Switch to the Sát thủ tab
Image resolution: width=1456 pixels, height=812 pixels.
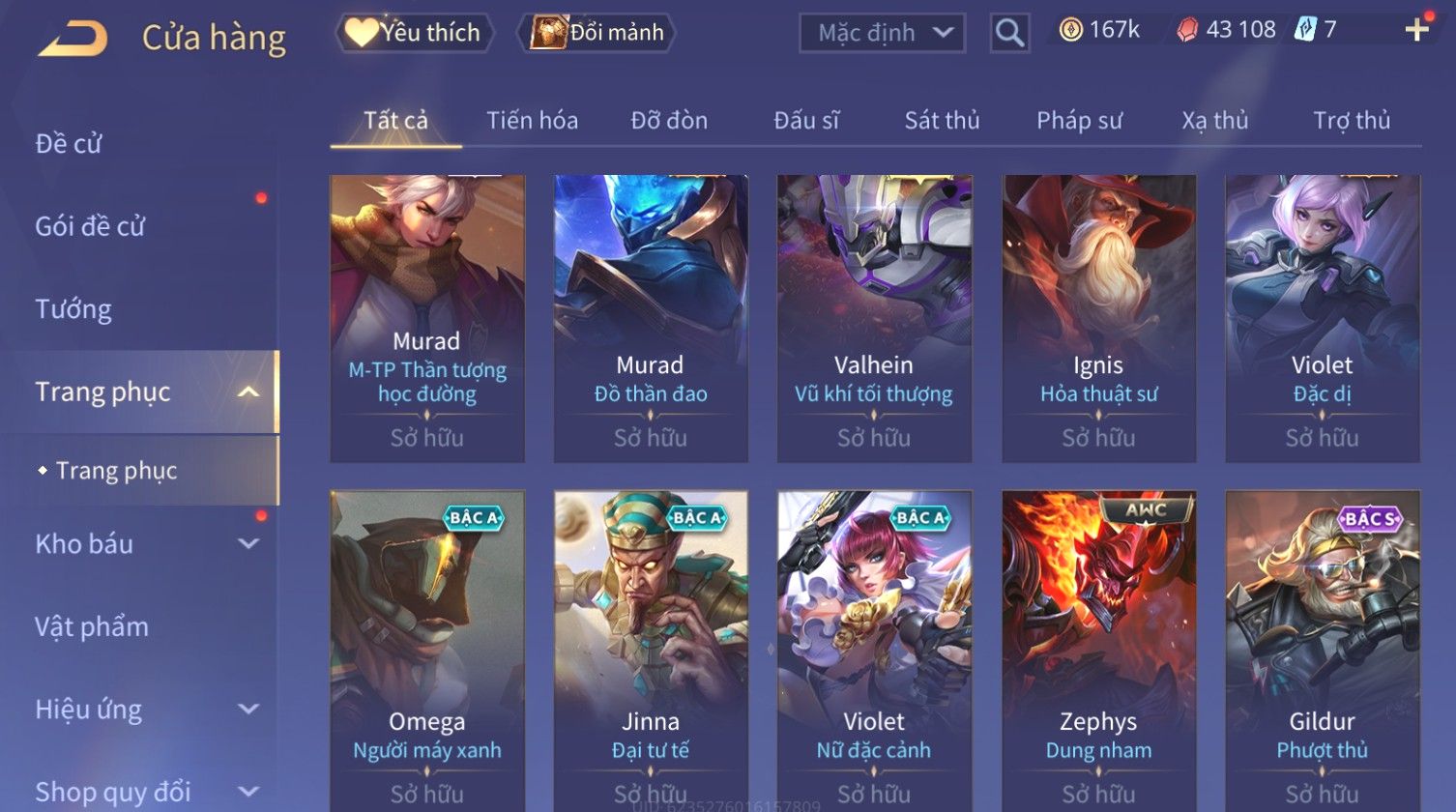pyautogui.click(x=942, y=121)
